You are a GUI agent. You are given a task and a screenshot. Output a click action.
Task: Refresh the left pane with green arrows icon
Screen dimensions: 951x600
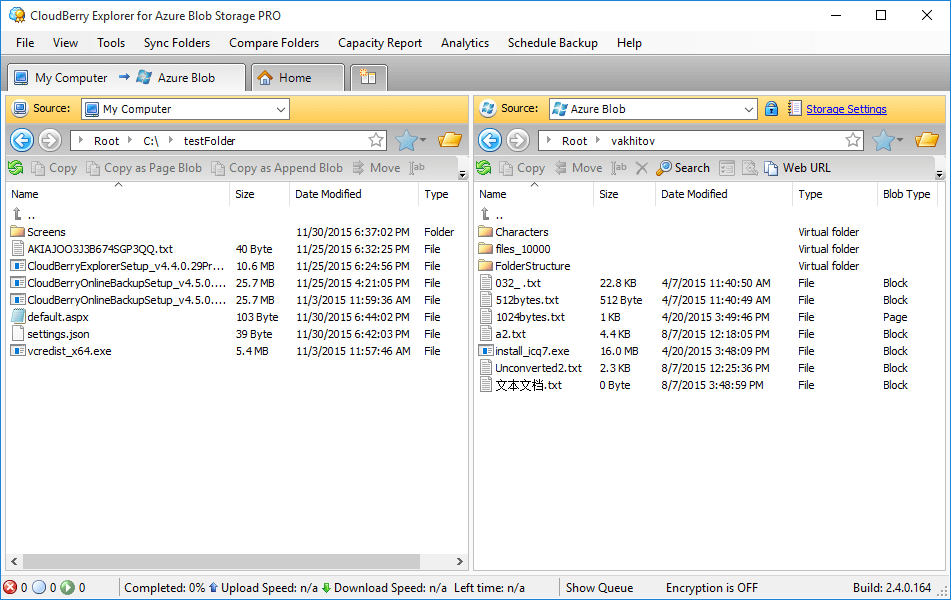tap(16, 168)
